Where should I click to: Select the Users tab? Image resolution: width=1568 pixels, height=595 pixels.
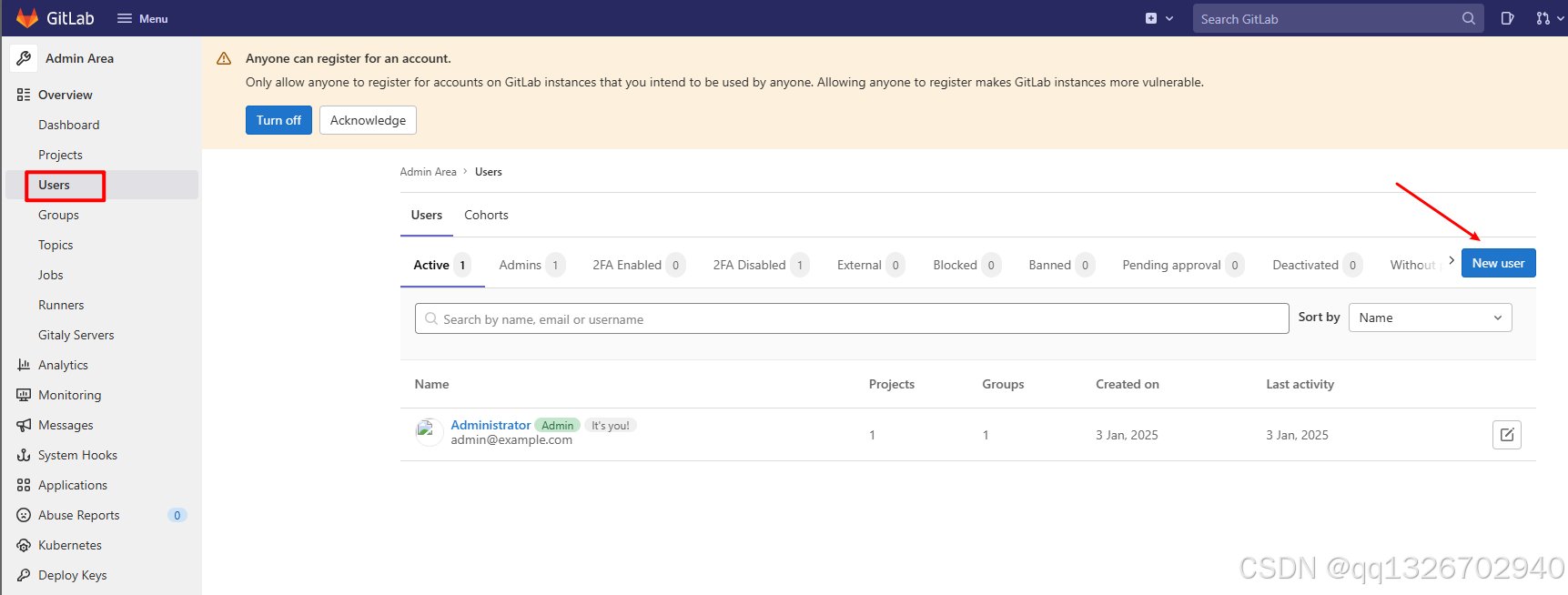pyautogui.click(x=427, y=215)
